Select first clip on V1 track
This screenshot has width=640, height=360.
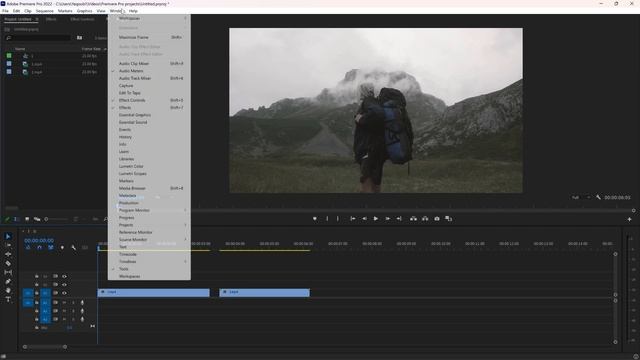point(153,292)
